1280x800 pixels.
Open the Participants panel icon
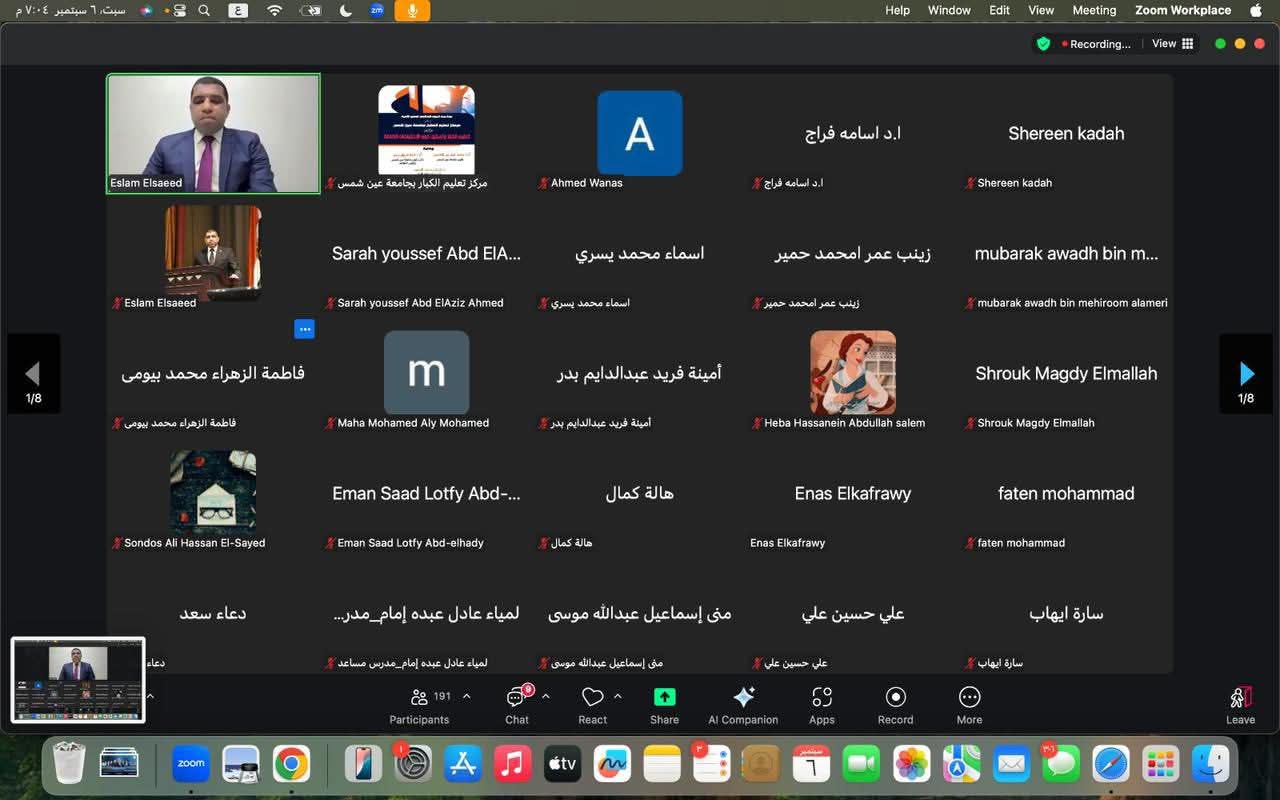pos(419,697)
